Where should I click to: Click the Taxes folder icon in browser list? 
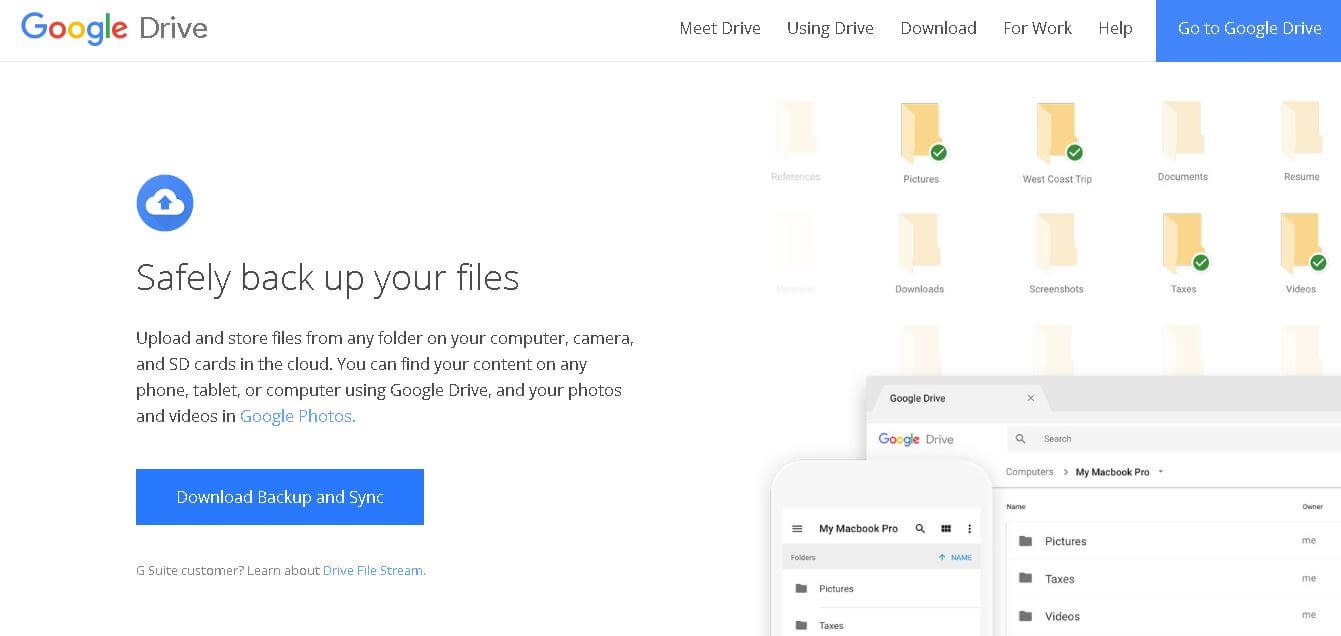[1025, 578]
